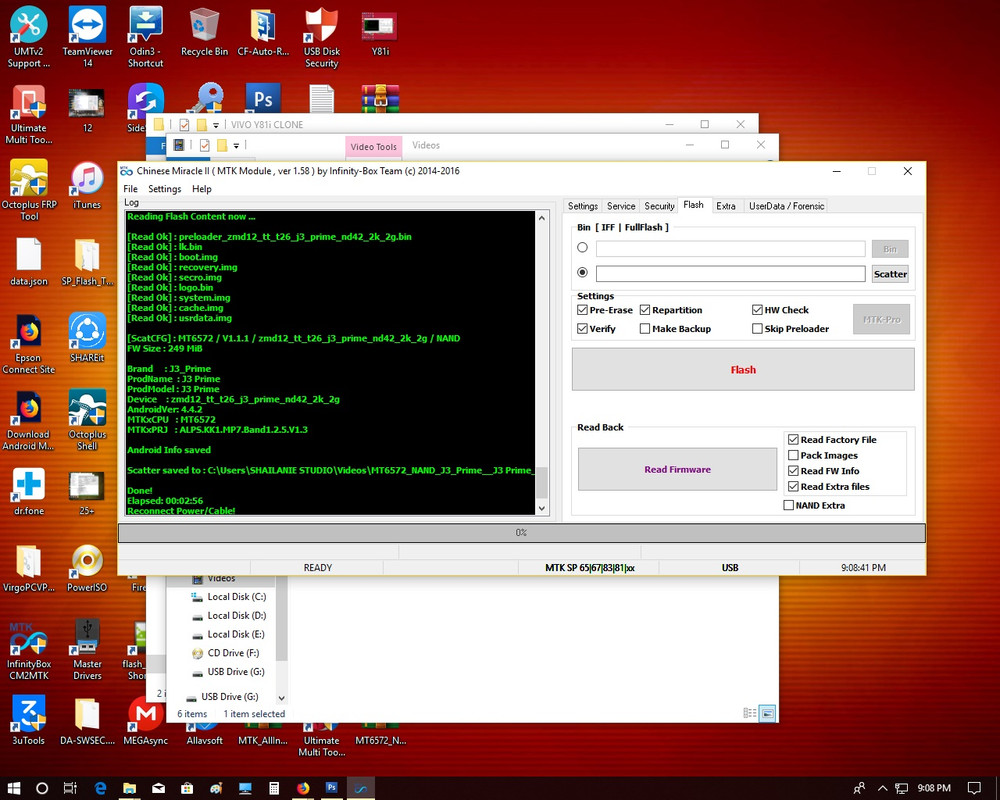Open InfinityBox CM2MTK desktop icon
Image resolution: width=1000 pixels, height=800 pixels.
click(x=28, y=638)
